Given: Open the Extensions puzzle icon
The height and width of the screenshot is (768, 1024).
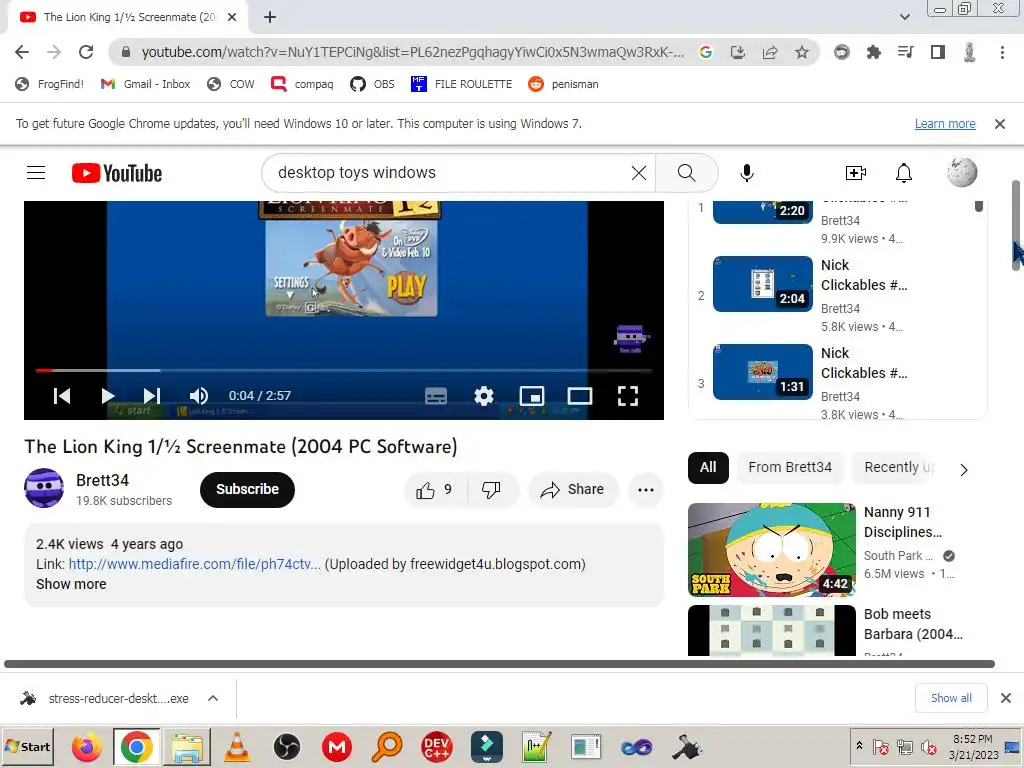Looking at the screenshot, I should [874, 52].
